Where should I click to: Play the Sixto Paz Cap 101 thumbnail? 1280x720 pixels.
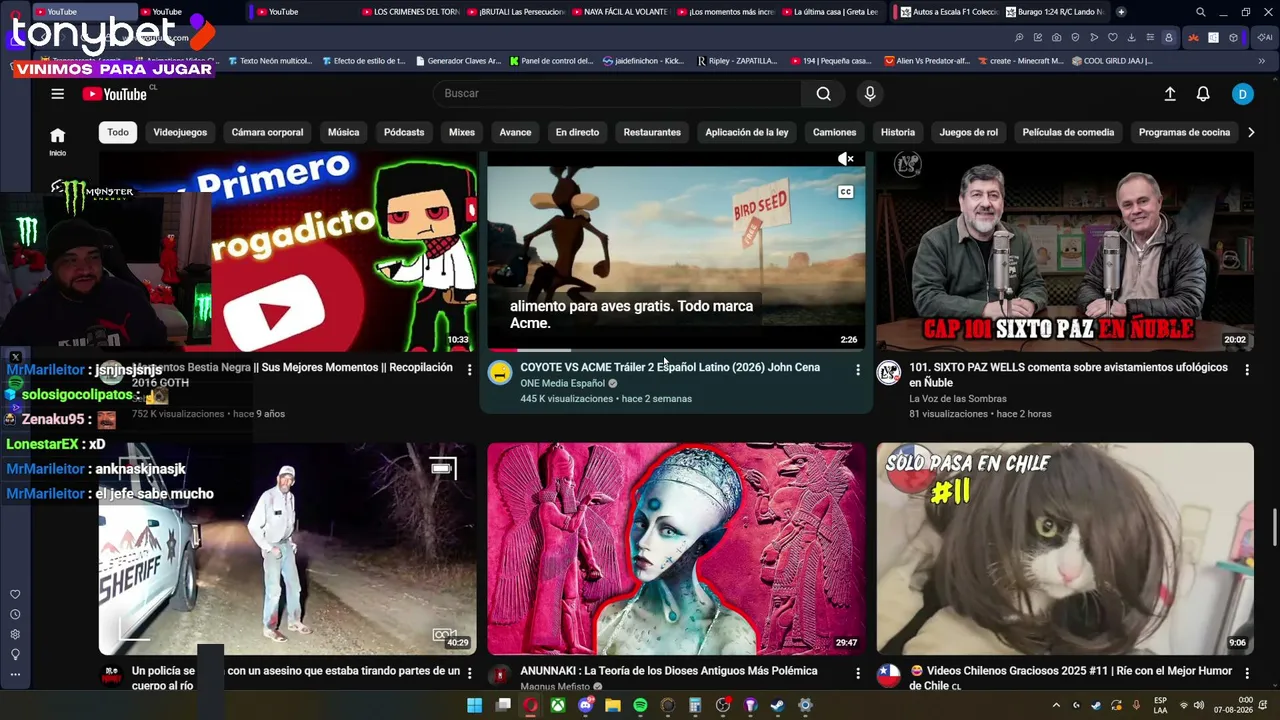(1065, 251)
